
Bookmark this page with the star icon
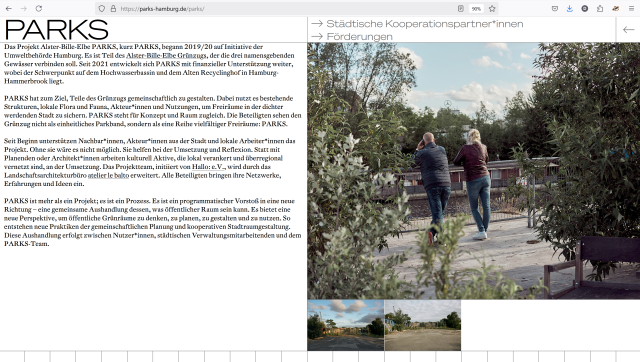[x=492, y=9]
